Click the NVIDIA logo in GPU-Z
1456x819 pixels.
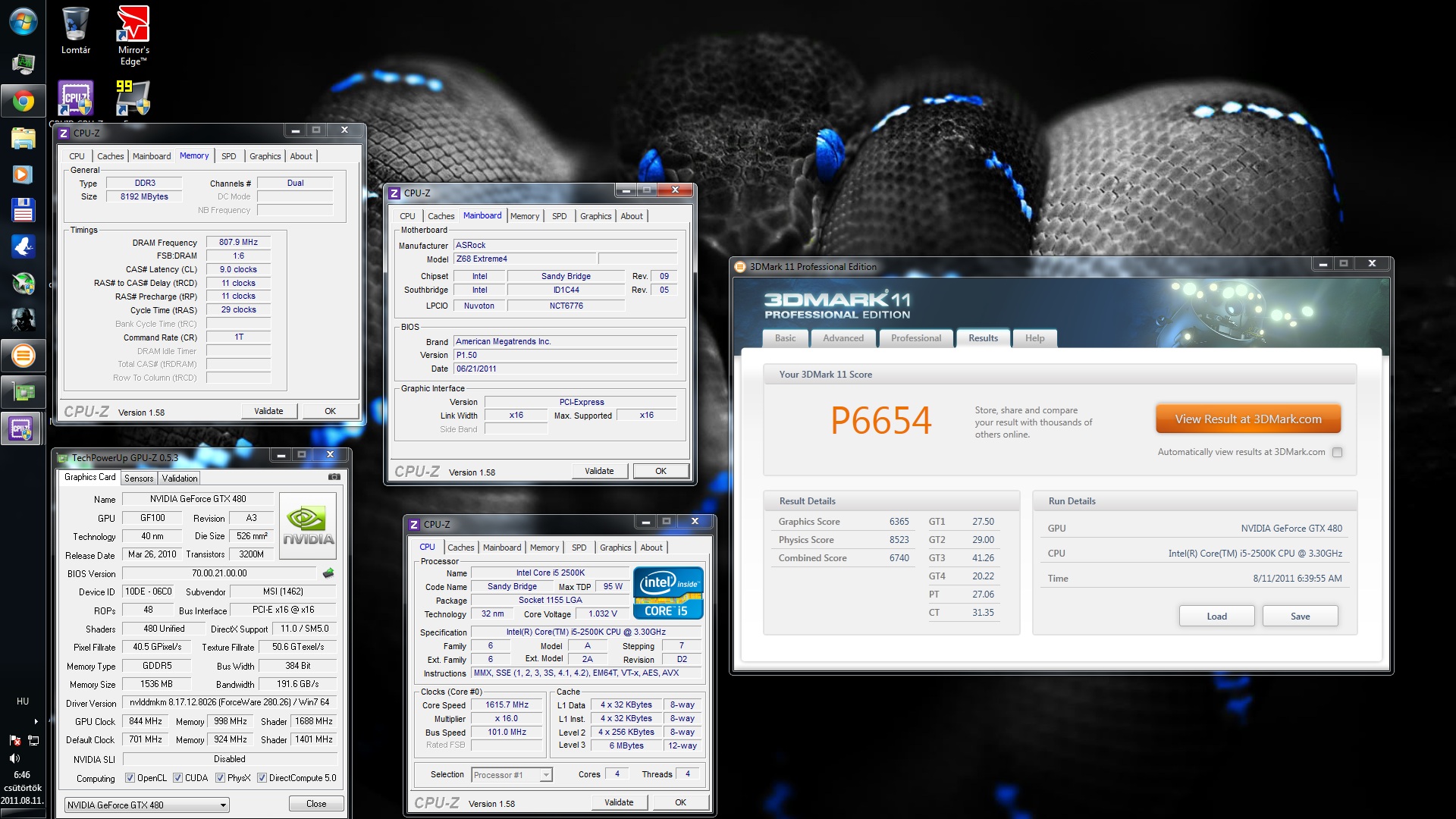(x=308, y=526)
